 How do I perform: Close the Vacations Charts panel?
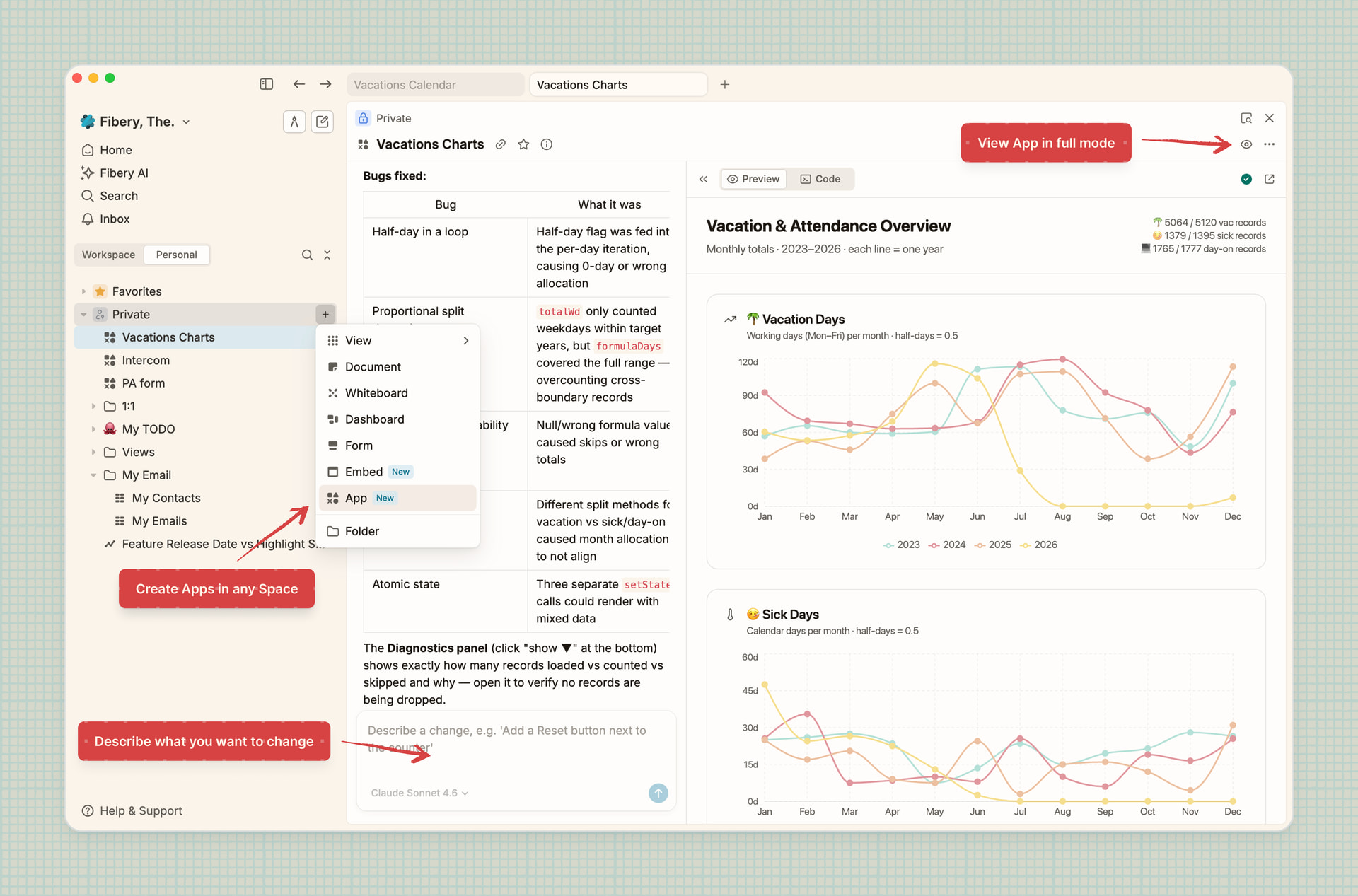click(x=1270, y=118)
